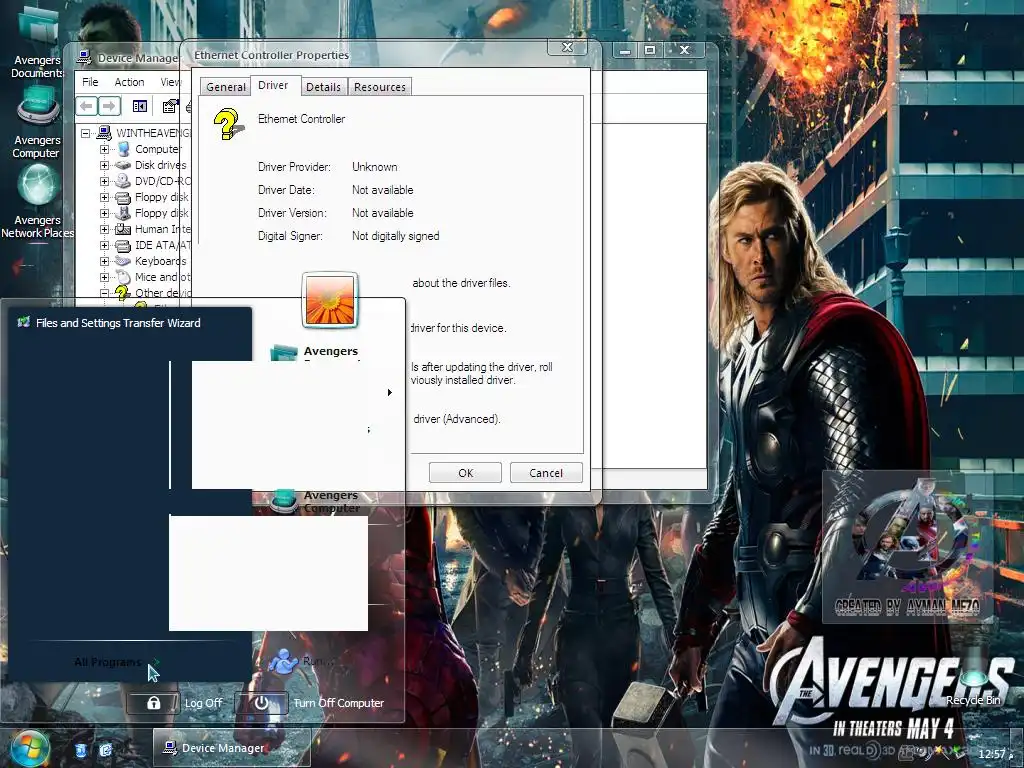Collapse the WINTHEAVENGE root node
This screenshot has height=768, width=1024.
[x=85, y=133]
